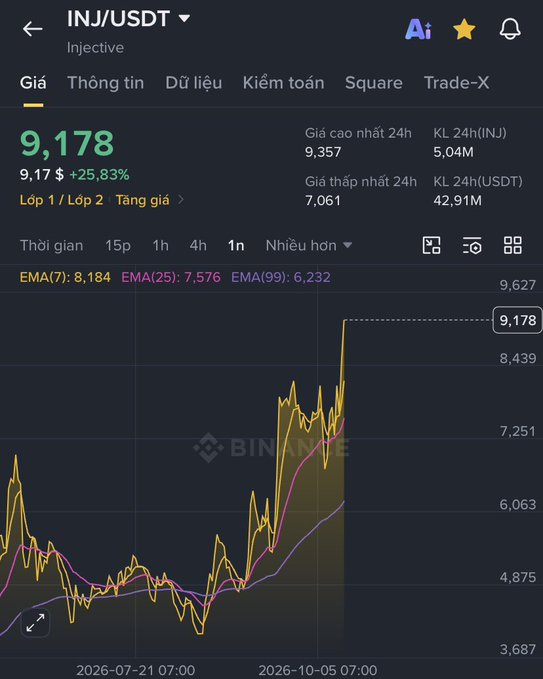Expand chart to fullscreen with arrows icon
Image resolution: width=543 pixels, height=679 pixels.
coord(35,623)
